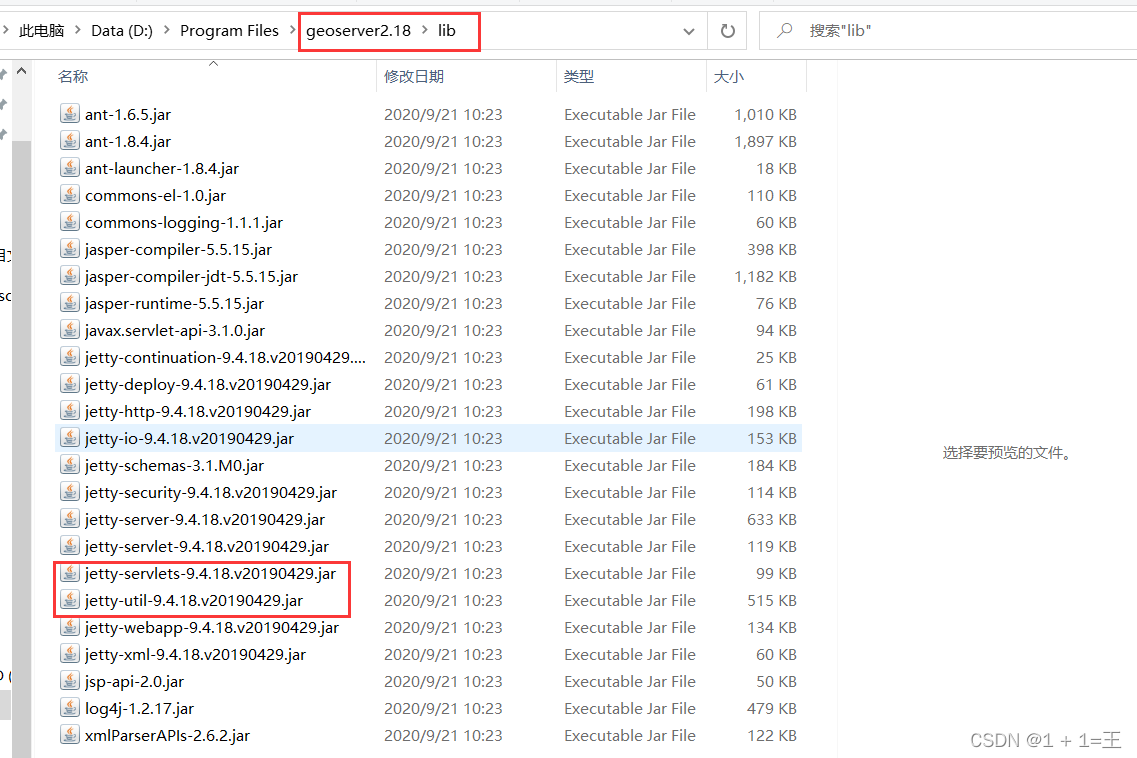Click the jar icon of jetty-servlet-9.4.18 file
This screenshot has width=1137, height=758.
[70, 546]
